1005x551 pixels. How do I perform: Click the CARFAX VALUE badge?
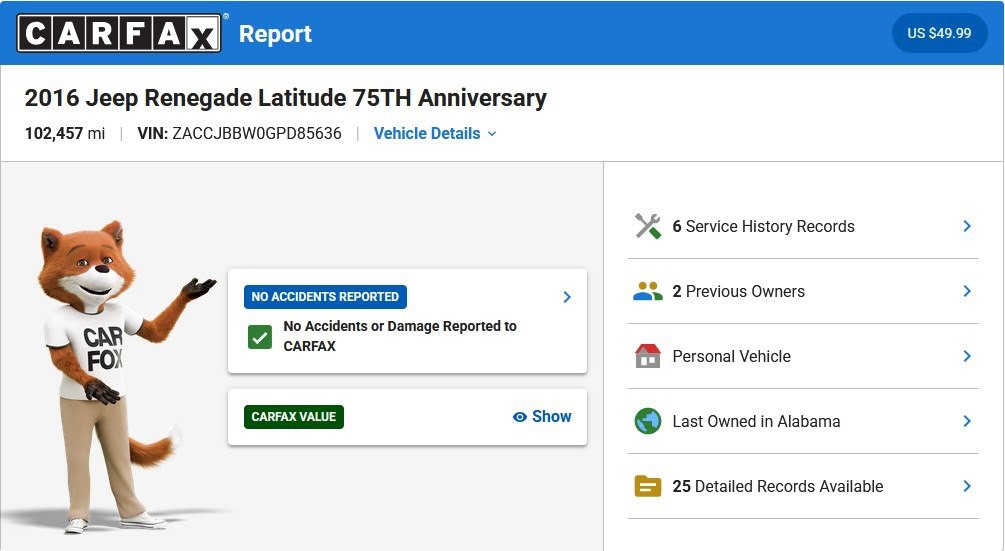point(294,416)
